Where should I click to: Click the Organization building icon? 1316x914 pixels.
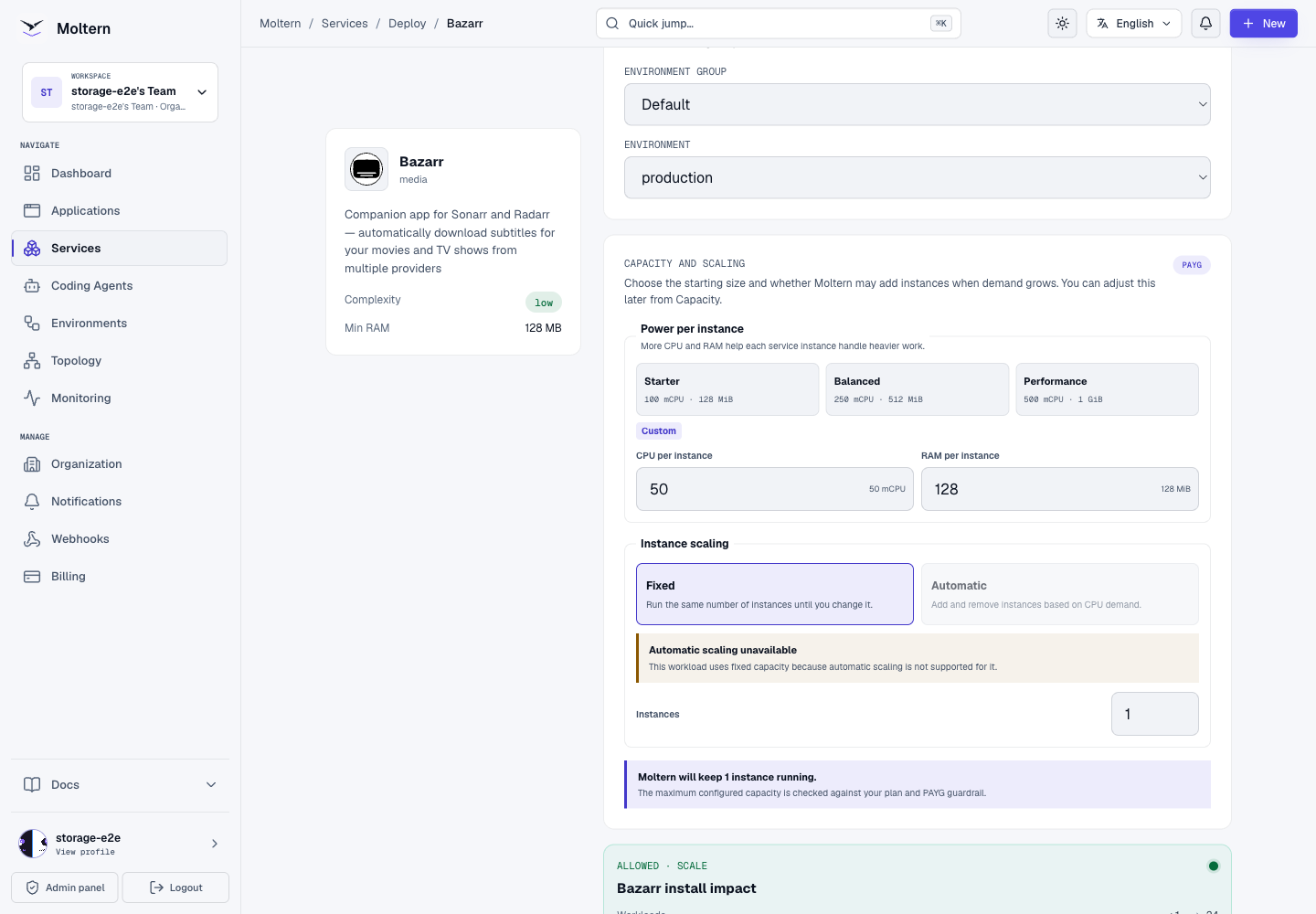click(32, 464)
